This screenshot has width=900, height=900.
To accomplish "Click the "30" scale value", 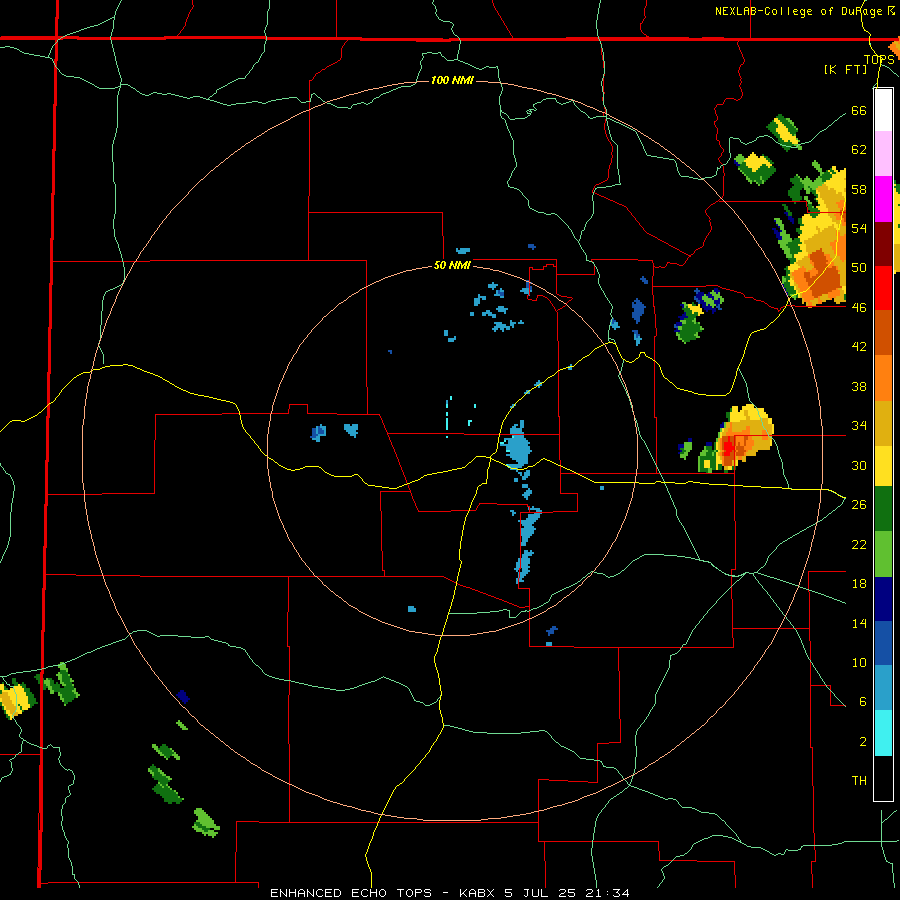I will [x=859, y=465].
